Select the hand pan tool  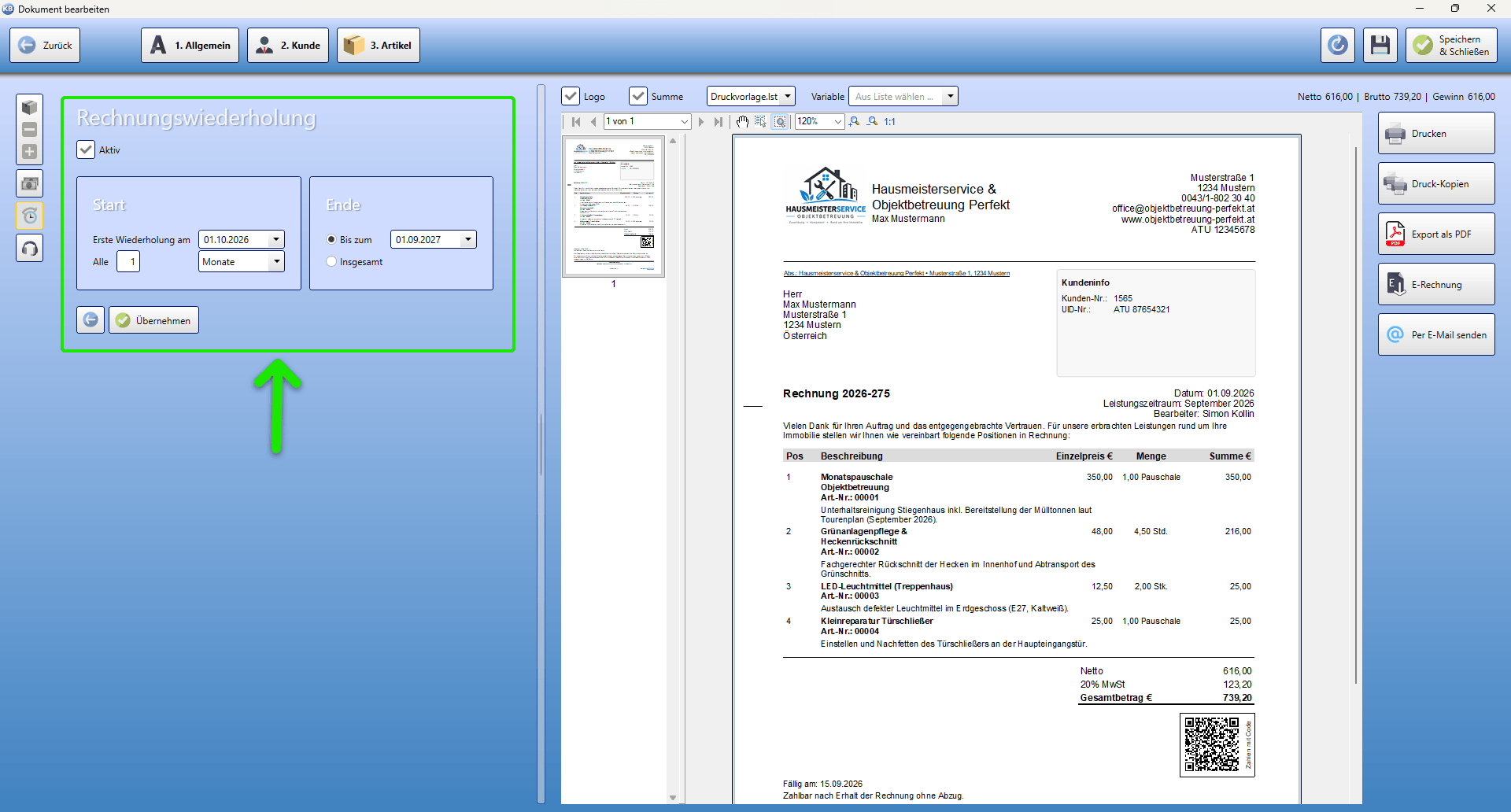click(x=742, y=122)
